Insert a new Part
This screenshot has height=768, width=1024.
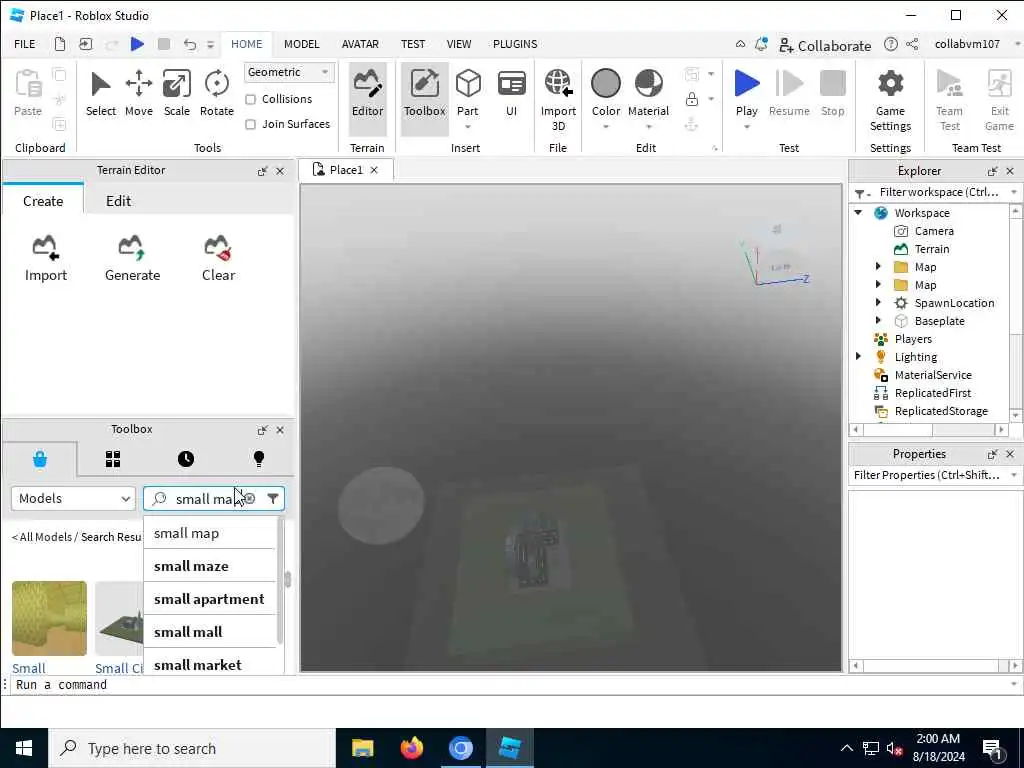point(468,94)
